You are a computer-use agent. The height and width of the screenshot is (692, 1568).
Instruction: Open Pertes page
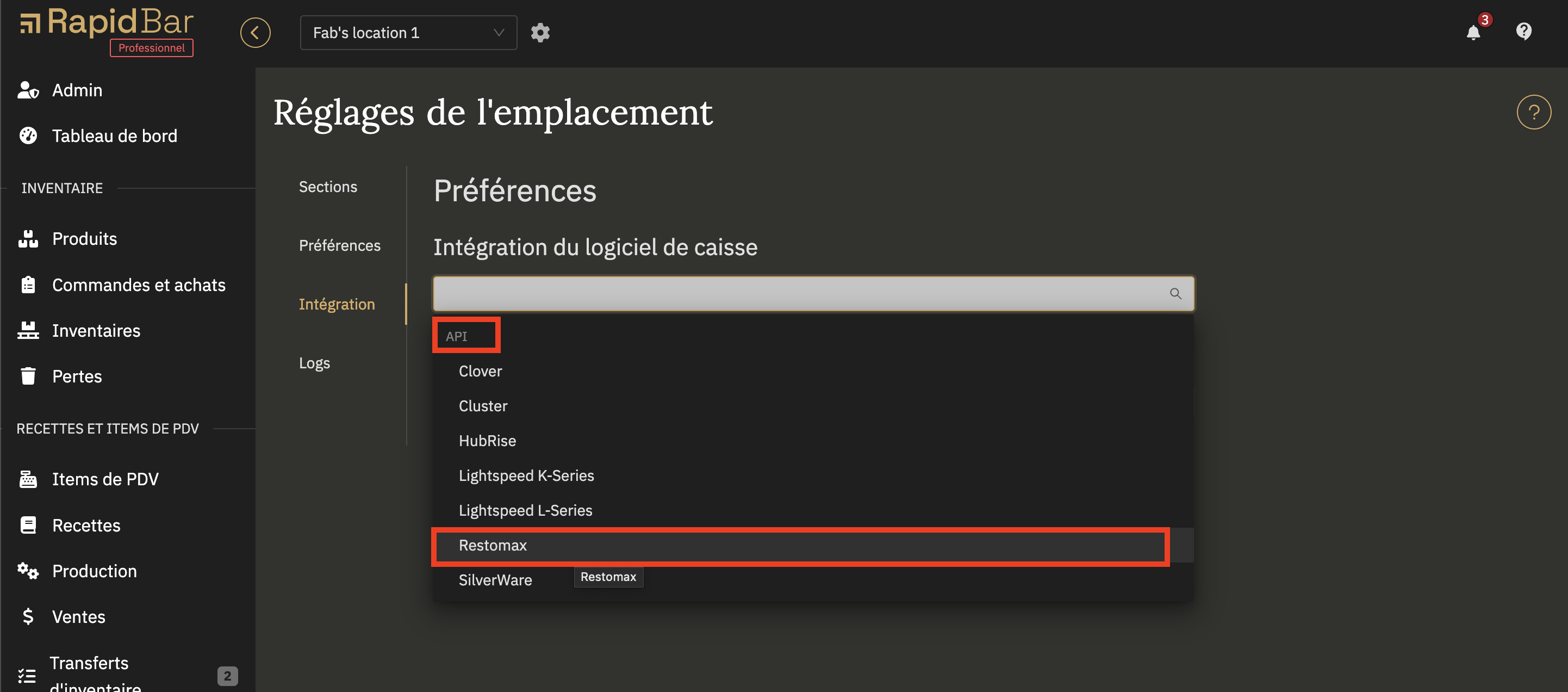coord(77,376)
